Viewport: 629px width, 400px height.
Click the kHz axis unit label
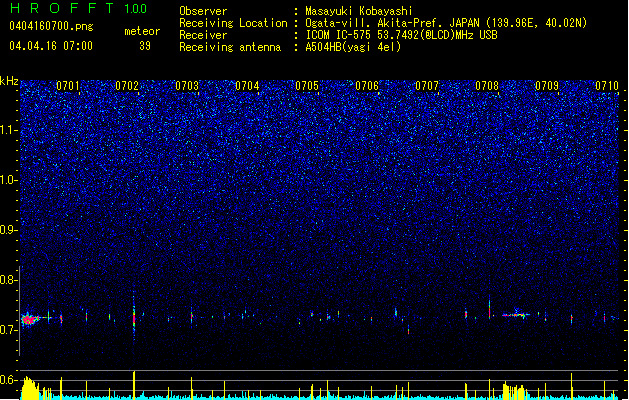[x=9, y=81]
